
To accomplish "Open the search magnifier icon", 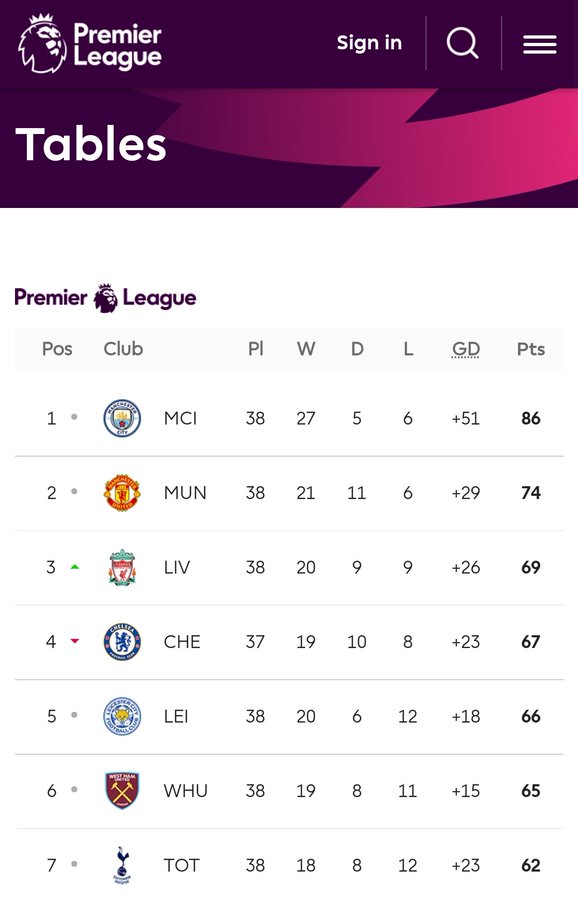I will [x=463, y=42].
